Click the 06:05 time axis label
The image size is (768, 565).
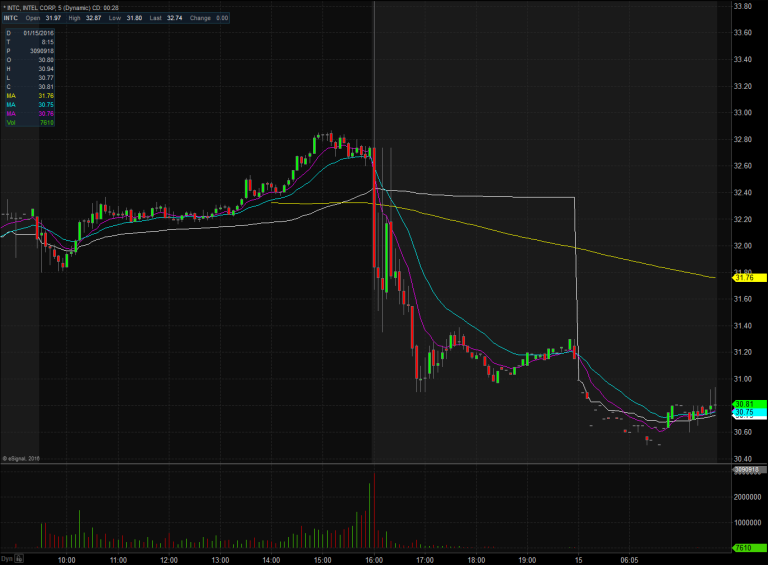coord(630,559)
